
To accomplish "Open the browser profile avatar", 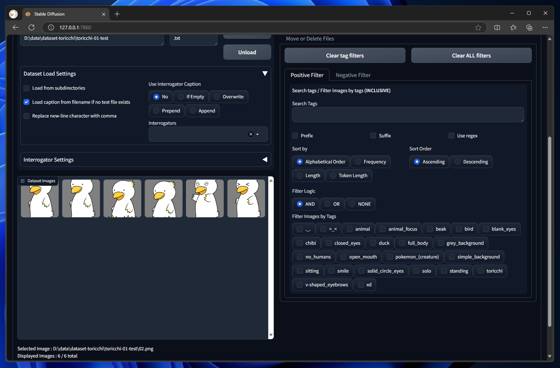I will (14, 14).
